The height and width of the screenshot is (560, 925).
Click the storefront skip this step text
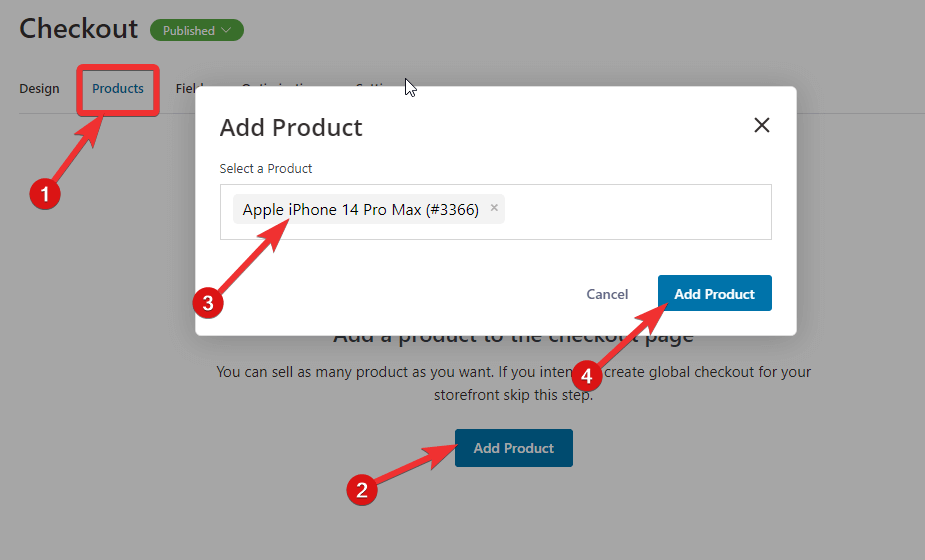513,395
